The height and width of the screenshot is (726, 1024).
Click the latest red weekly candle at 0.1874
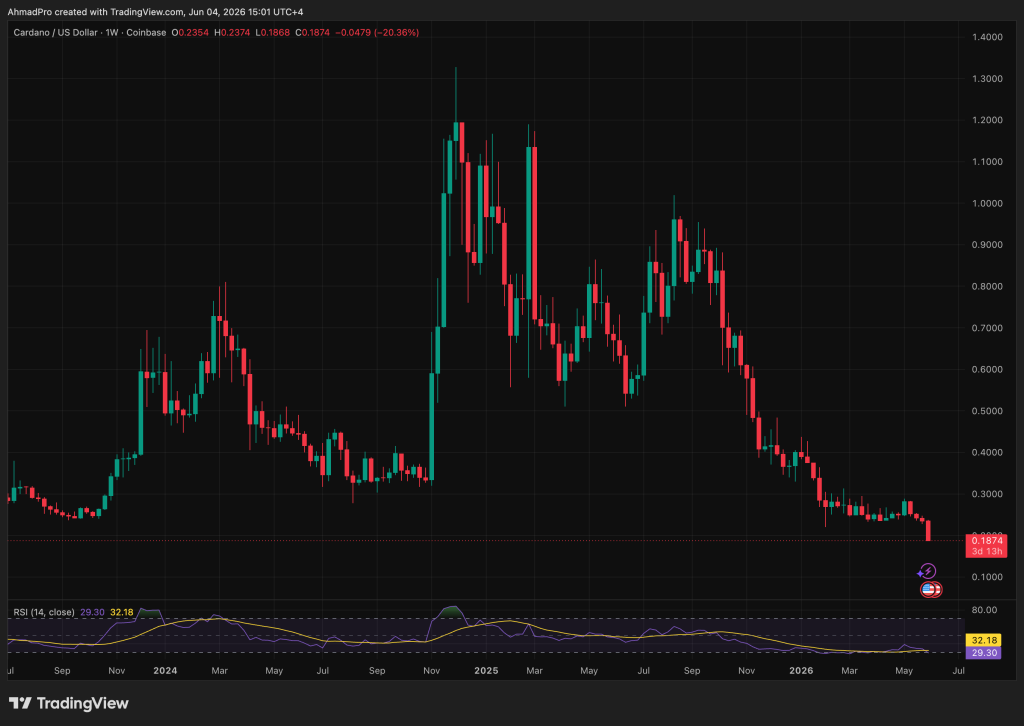tap(928, 530)
